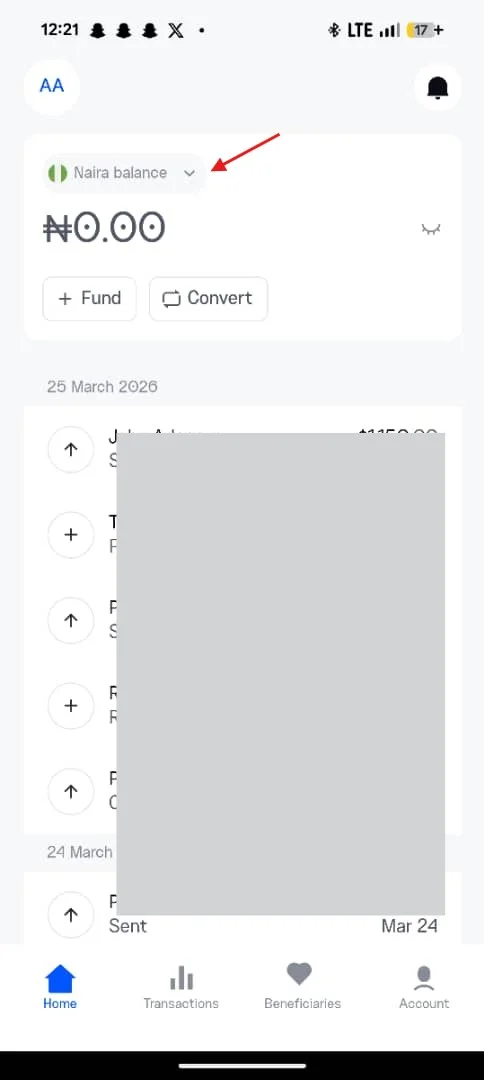Tap the AA profile avatar
Screen dimensions: 484x1080
pos(52,86)
